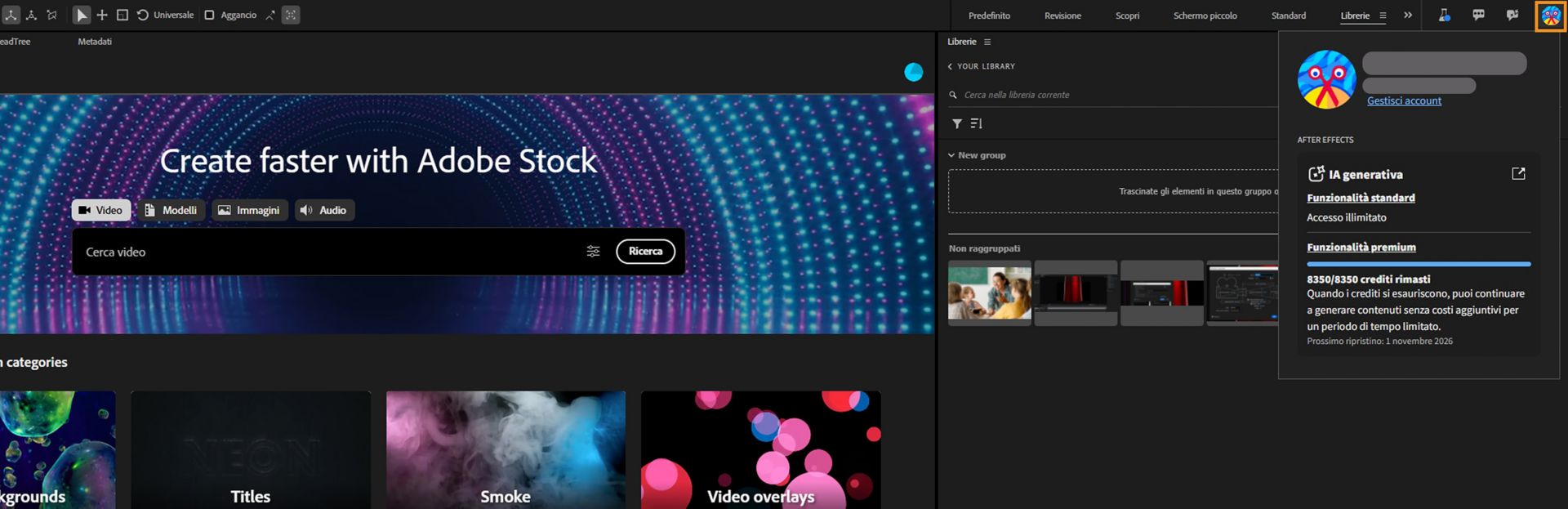Open the Funzionalità standard link

pos(1361,198)
